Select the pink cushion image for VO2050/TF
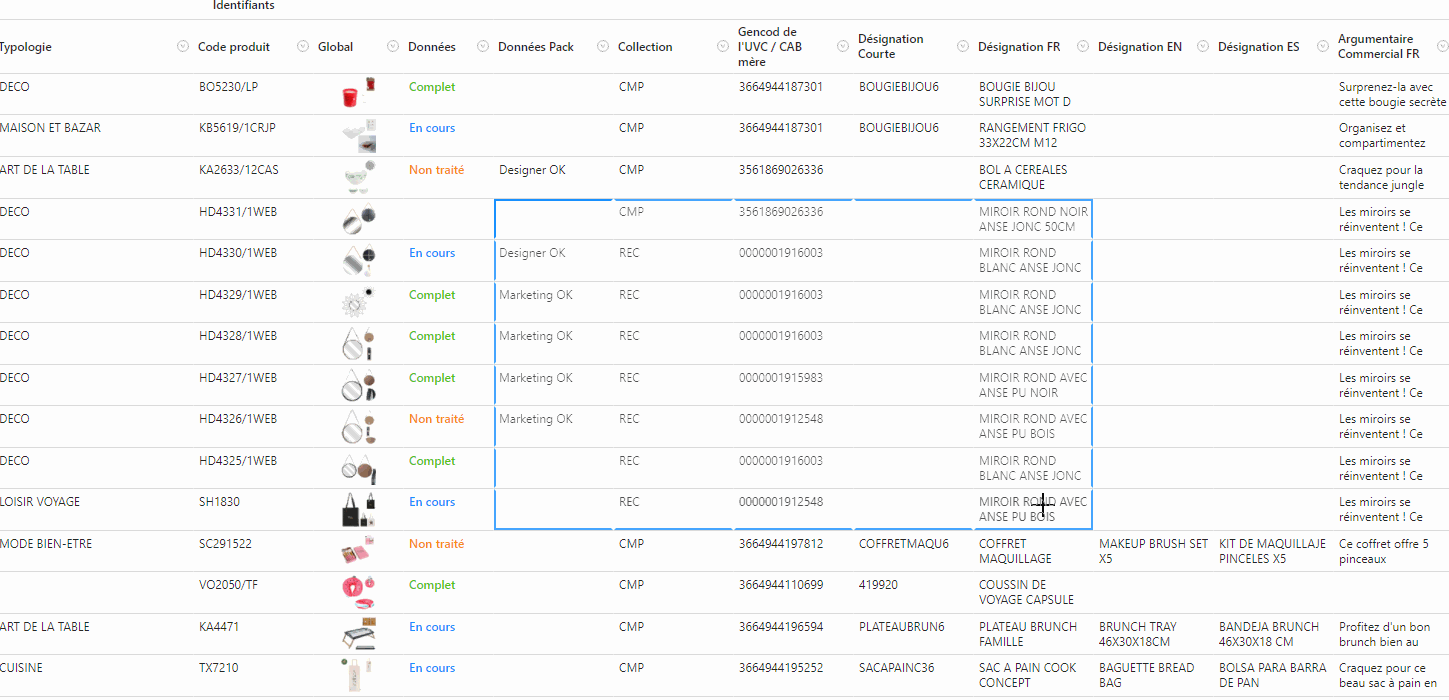The width and height of the screenshot is (1449, 700). pyautogui.click(x=358, y=592)
